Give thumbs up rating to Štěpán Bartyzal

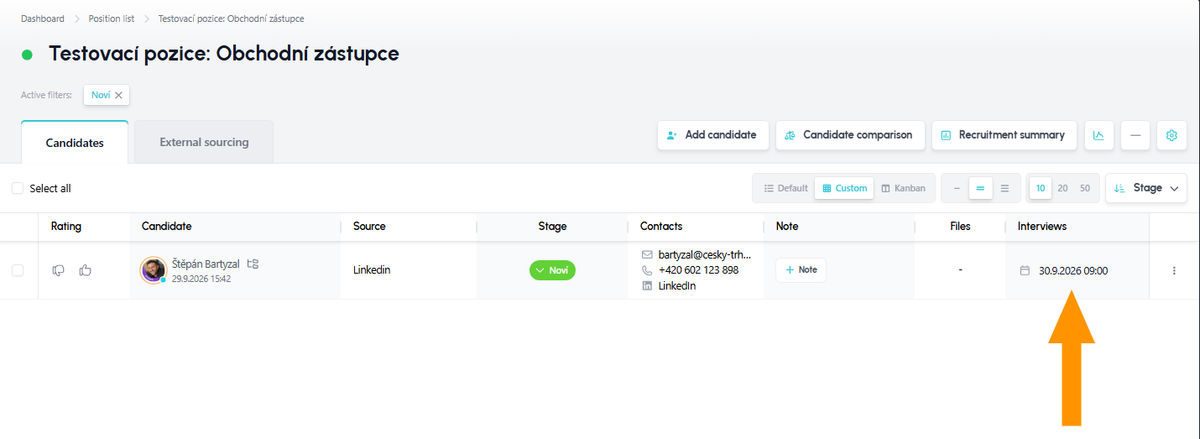point(86,270)
